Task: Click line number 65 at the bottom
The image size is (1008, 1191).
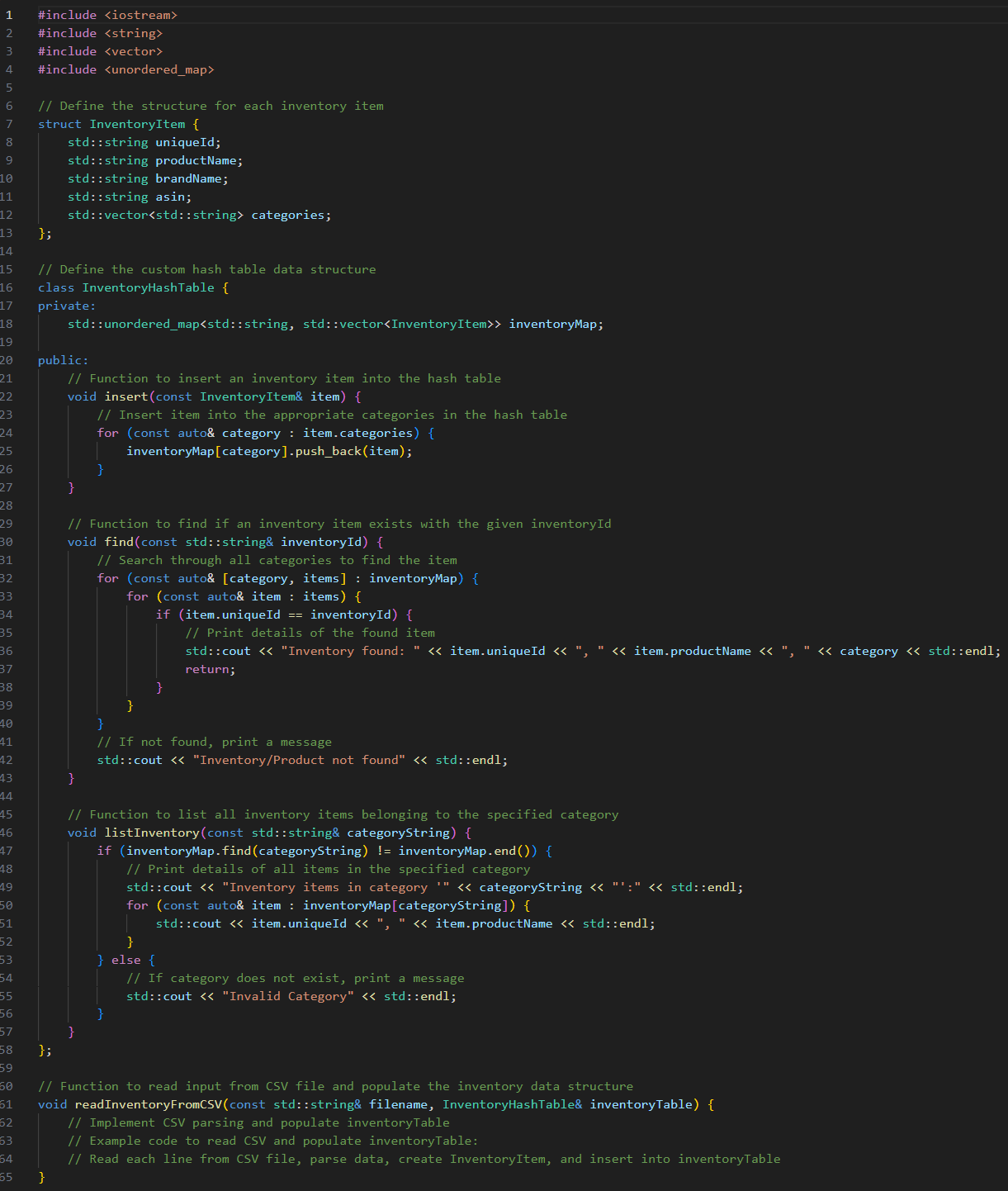Action: (x=8, y=1176)
